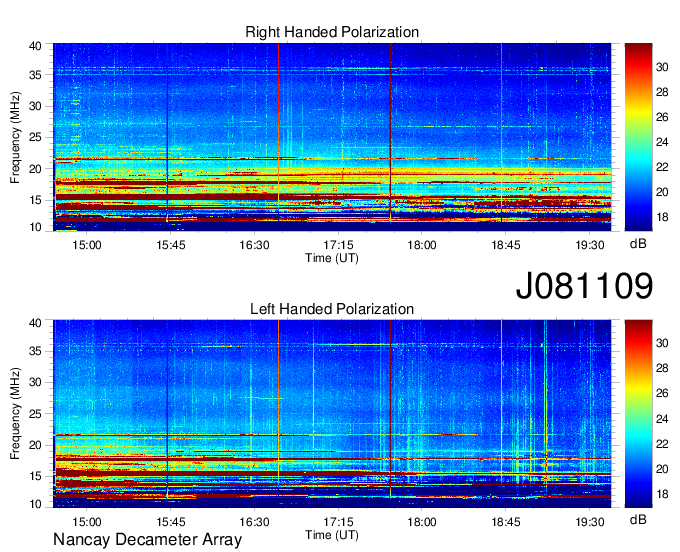Select the J081109 observation label
This screenshot has width=680, height=552.
coord(584,285)
